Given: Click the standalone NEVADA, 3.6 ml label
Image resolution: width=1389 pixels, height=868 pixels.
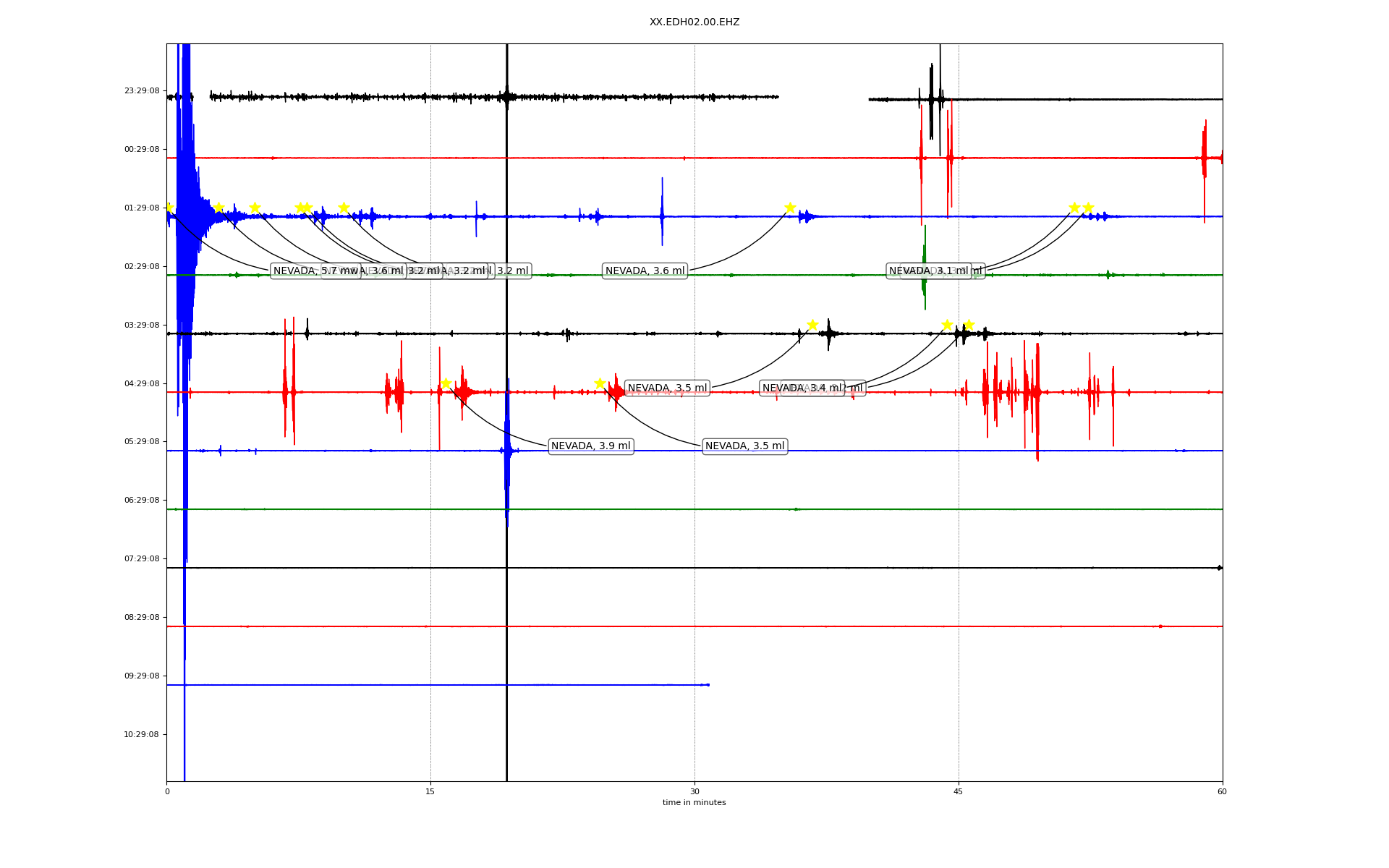Looking at the screenshot, I should [645, 271].
